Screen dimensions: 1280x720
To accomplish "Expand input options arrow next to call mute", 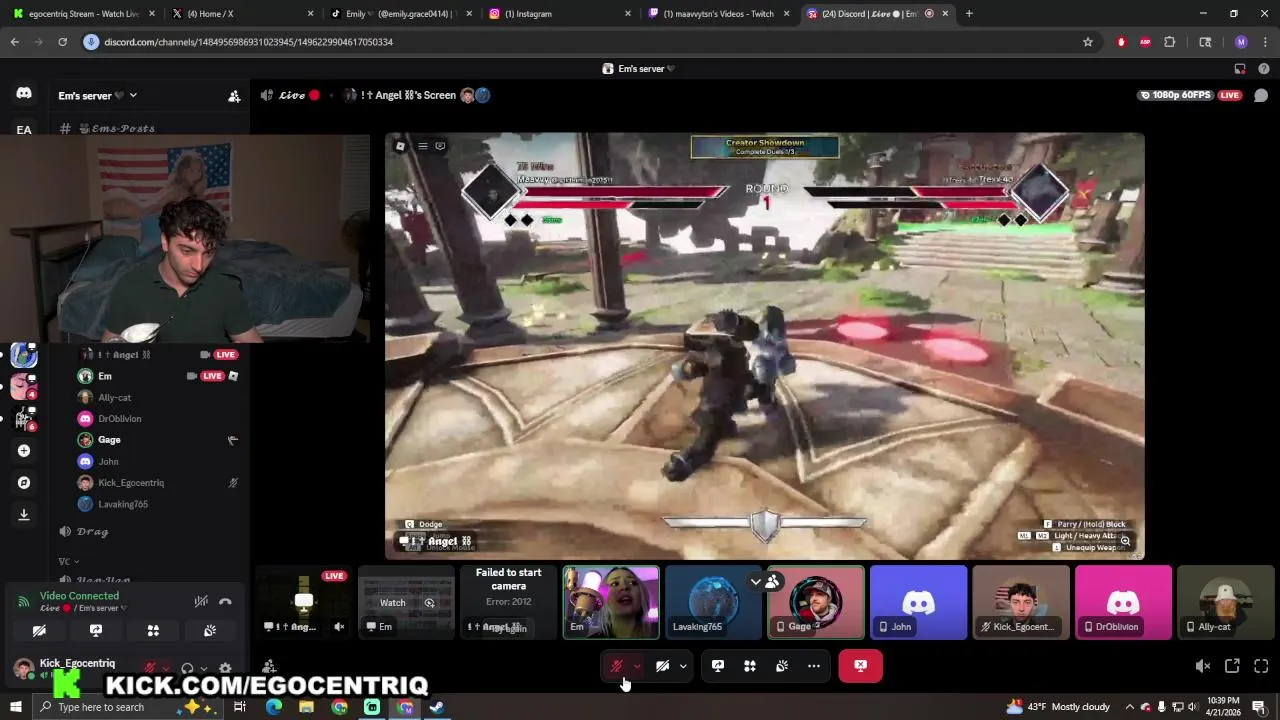I will 637,666.
